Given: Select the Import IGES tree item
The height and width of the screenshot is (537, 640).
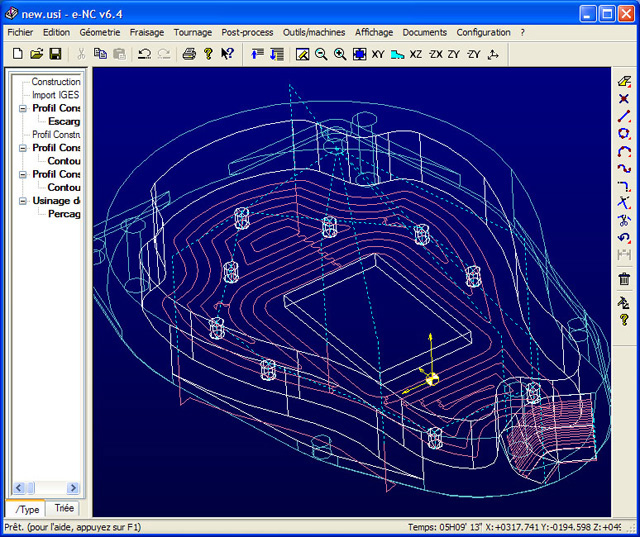Looking at the screenshot, I should tap(56, 95).
